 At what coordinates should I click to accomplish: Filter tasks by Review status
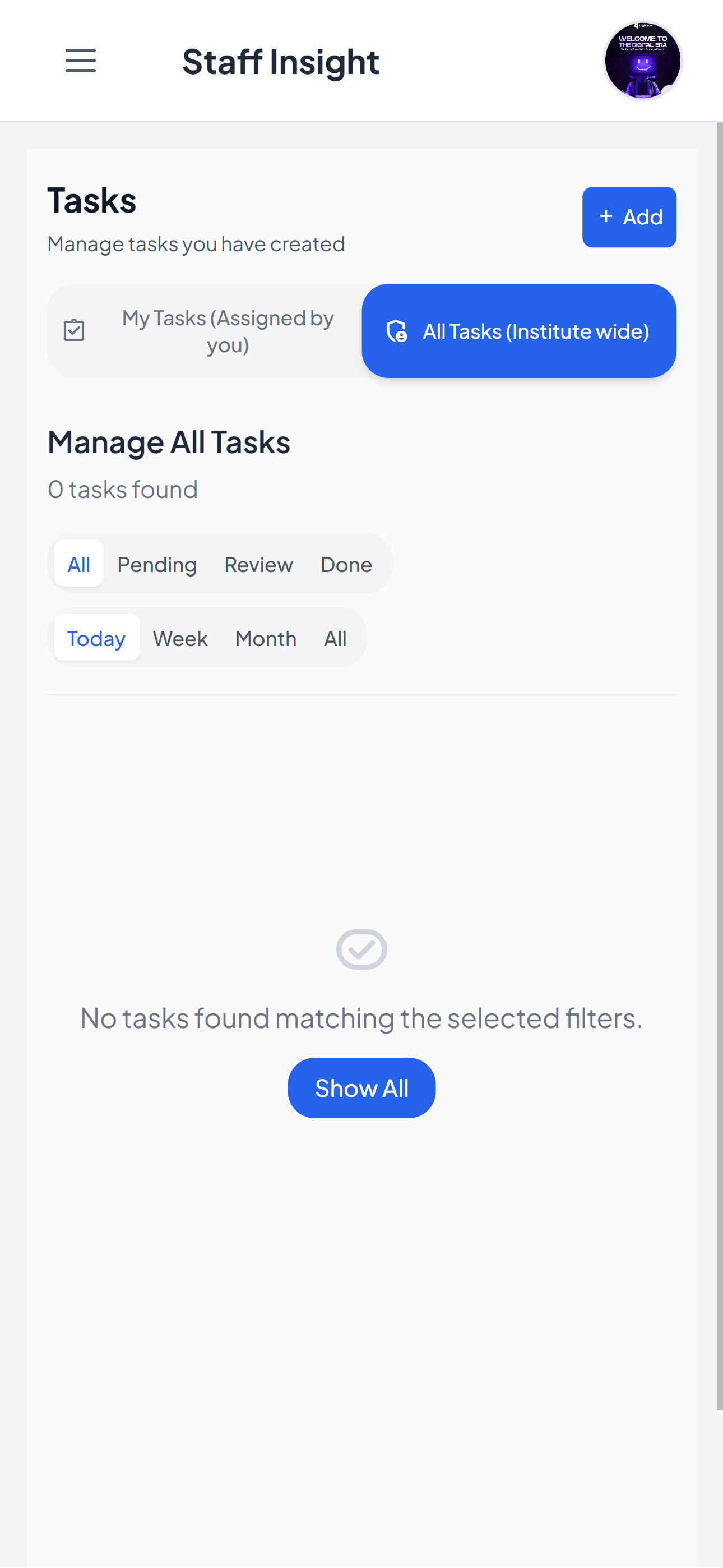tap(258, 564)
